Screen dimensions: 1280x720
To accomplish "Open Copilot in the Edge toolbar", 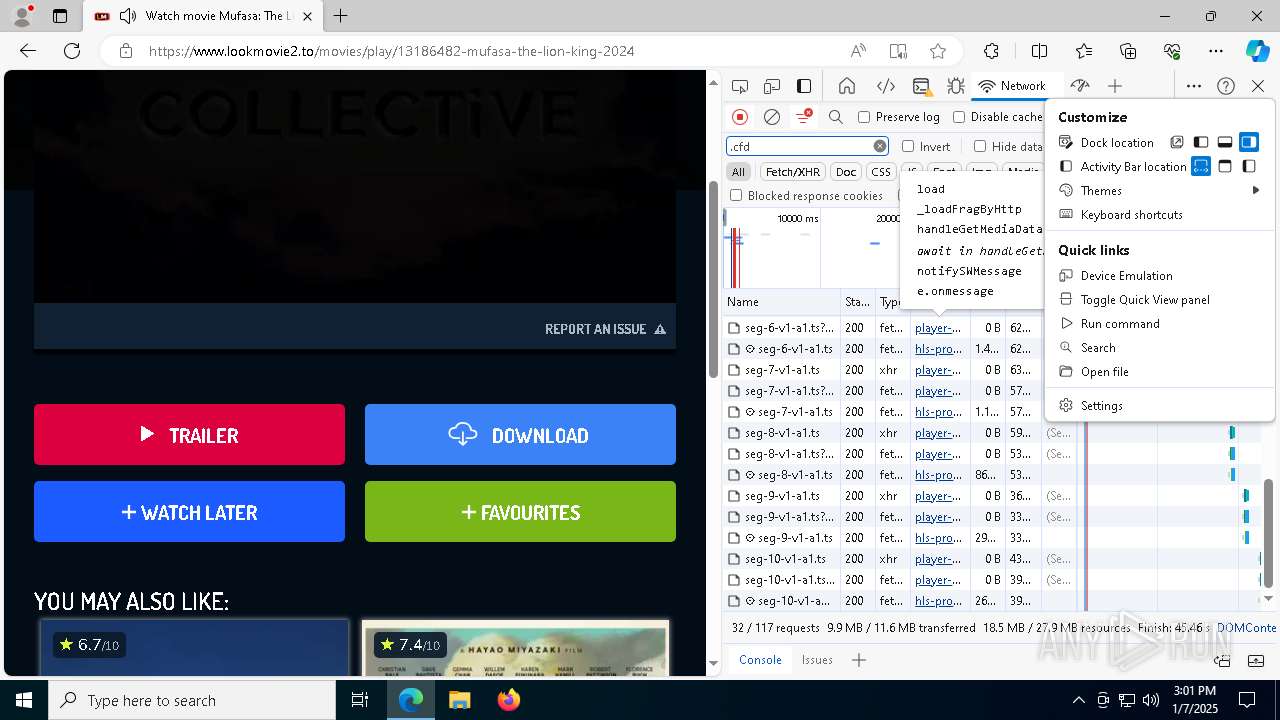I will click(x=1257, y=51).
